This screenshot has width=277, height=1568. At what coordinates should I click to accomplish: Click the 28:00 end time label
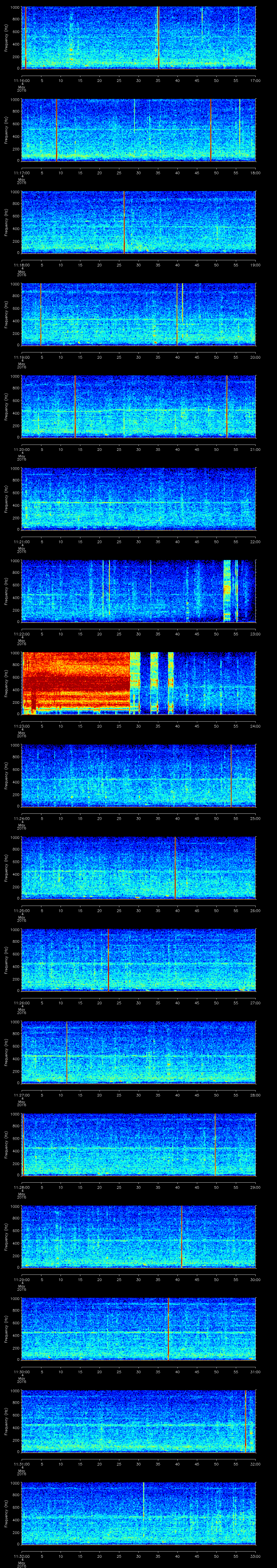coord(255,1095)
